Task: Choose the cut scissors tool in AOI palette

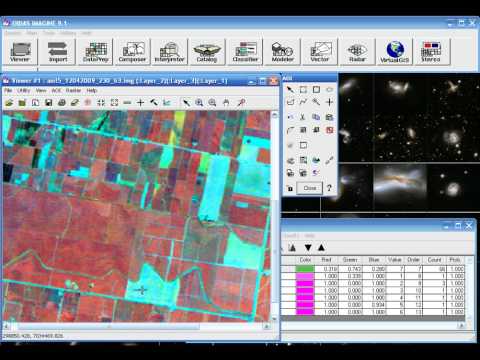Action: 303,117
